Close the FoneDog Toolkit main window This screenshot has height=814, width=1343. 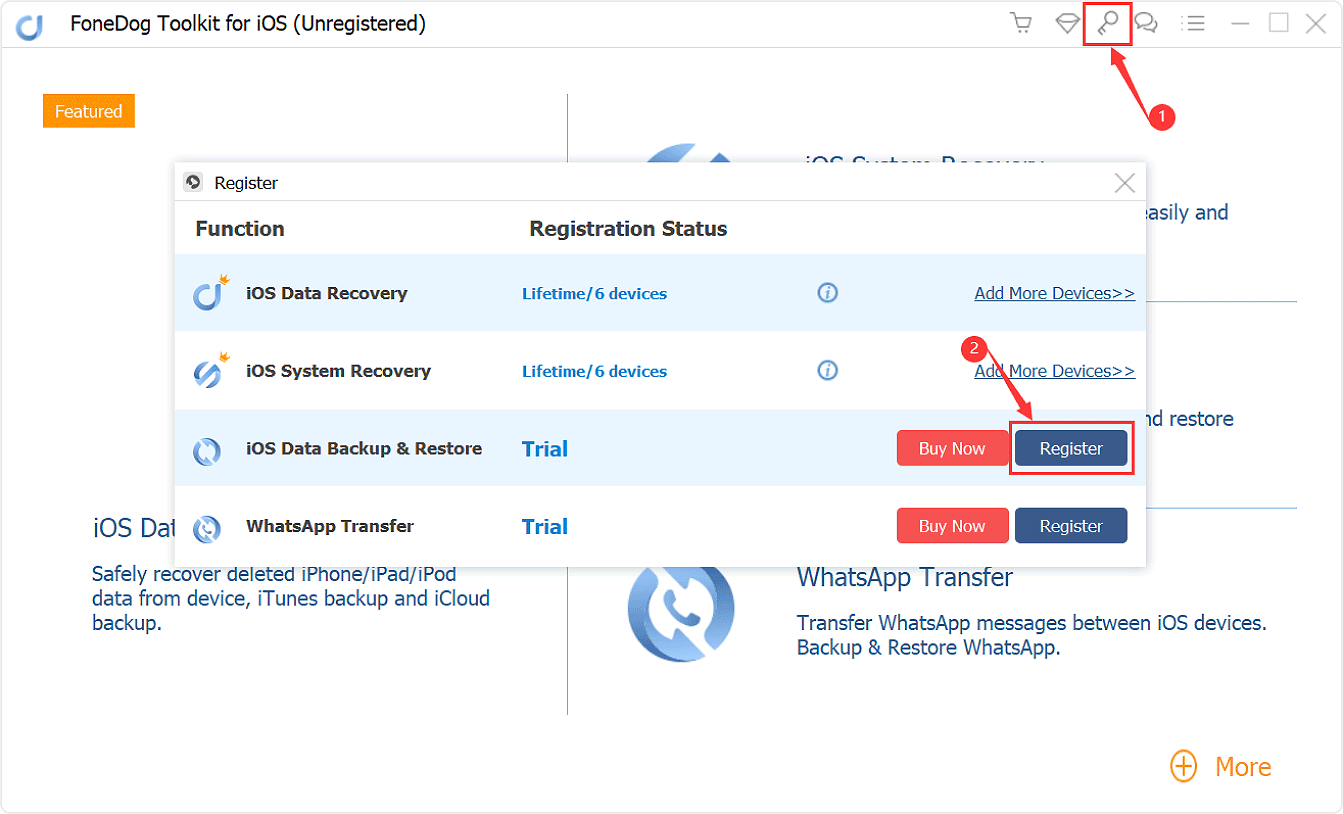(x=1316, y=24)
